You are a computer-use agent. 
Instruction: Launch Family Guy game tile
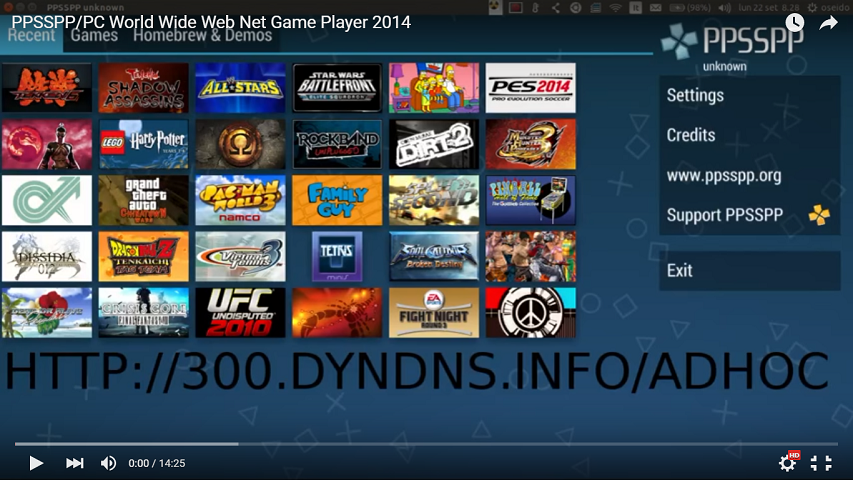point(337,200)
